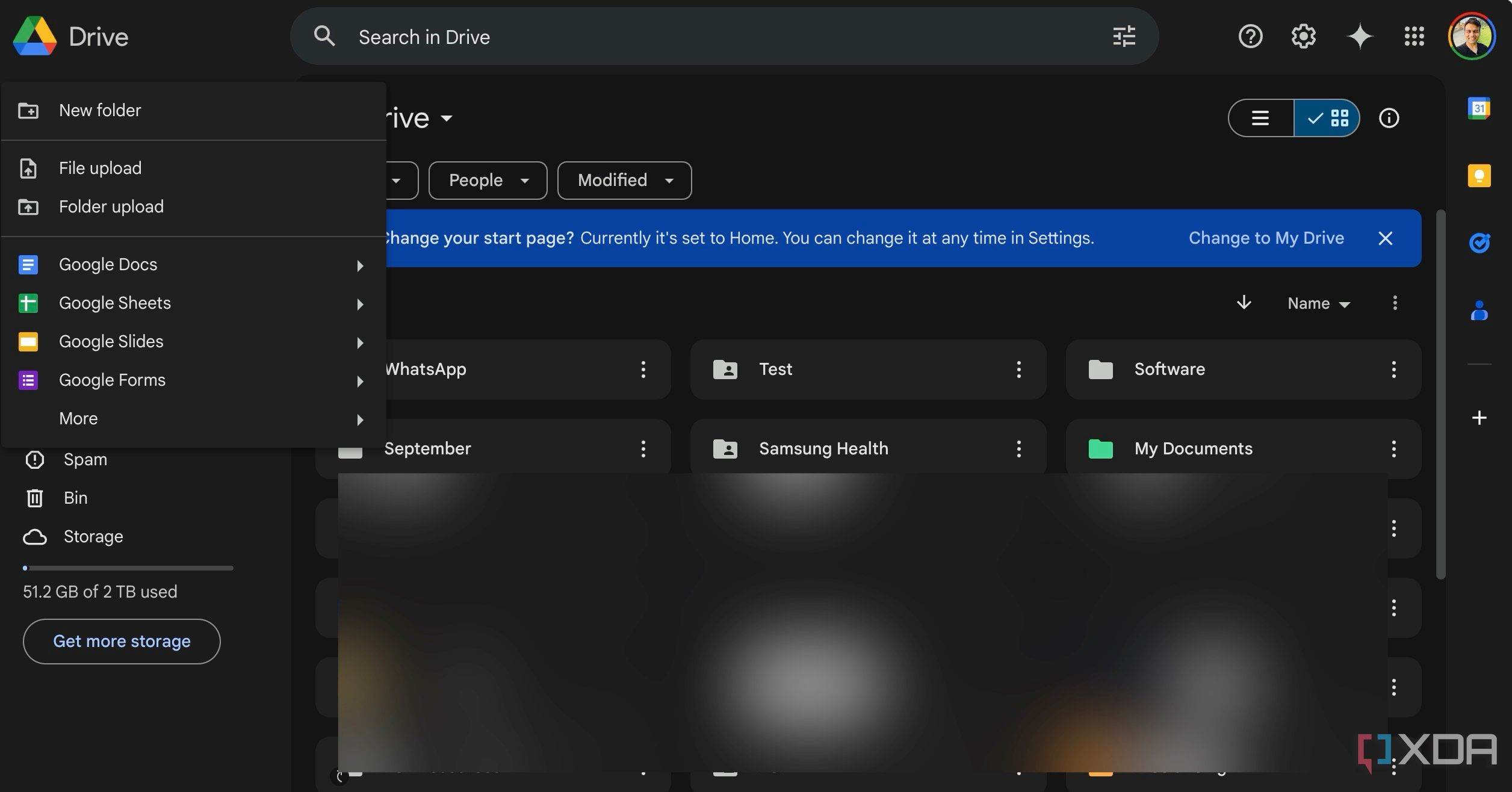The height and width of the screenshot is (792, 1512).
Task: Click Change to My Drive link
Action: coord(1265,238)
